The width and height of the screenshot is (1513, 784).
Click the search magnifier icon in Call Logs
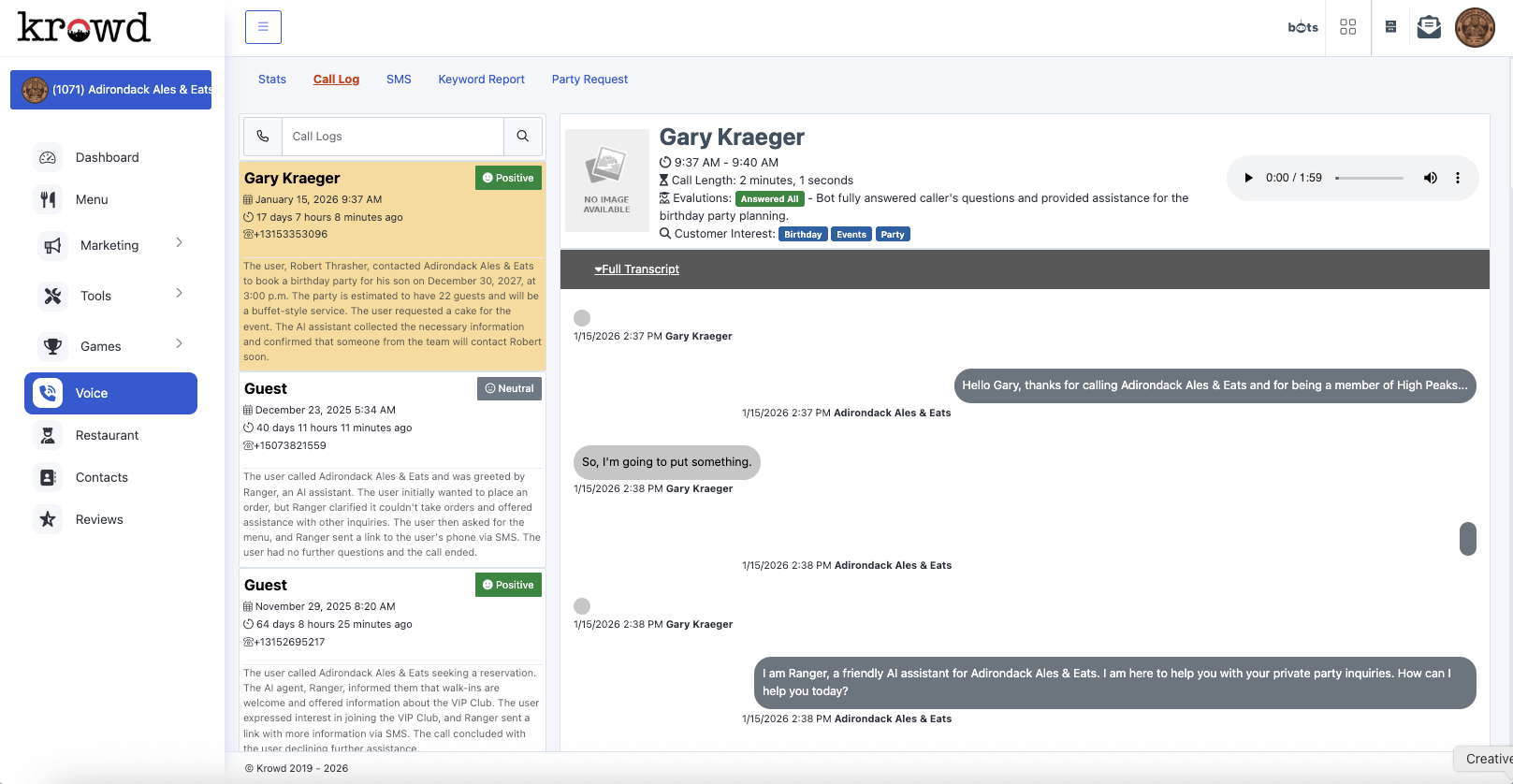(x=523, y=137)
